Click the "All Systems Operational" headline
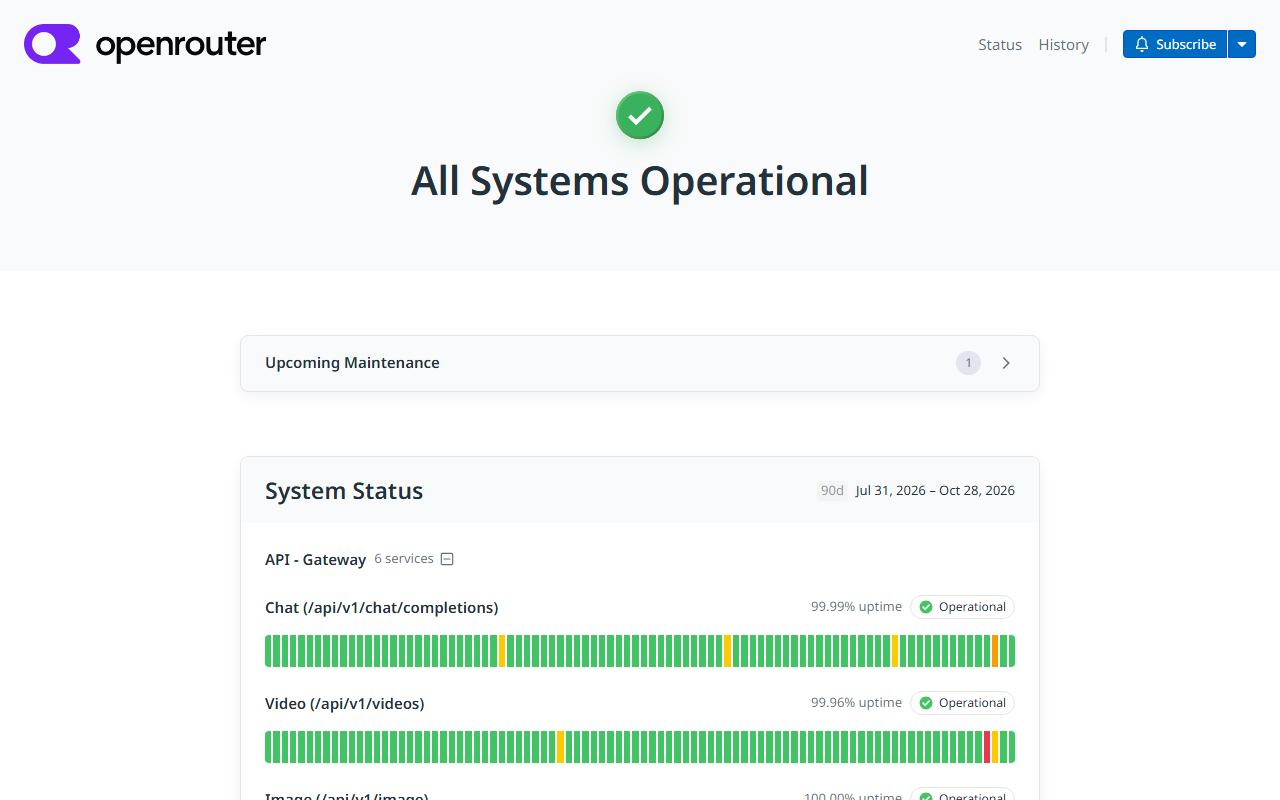This screenshot has width=1280, height=800. (640, 181)
